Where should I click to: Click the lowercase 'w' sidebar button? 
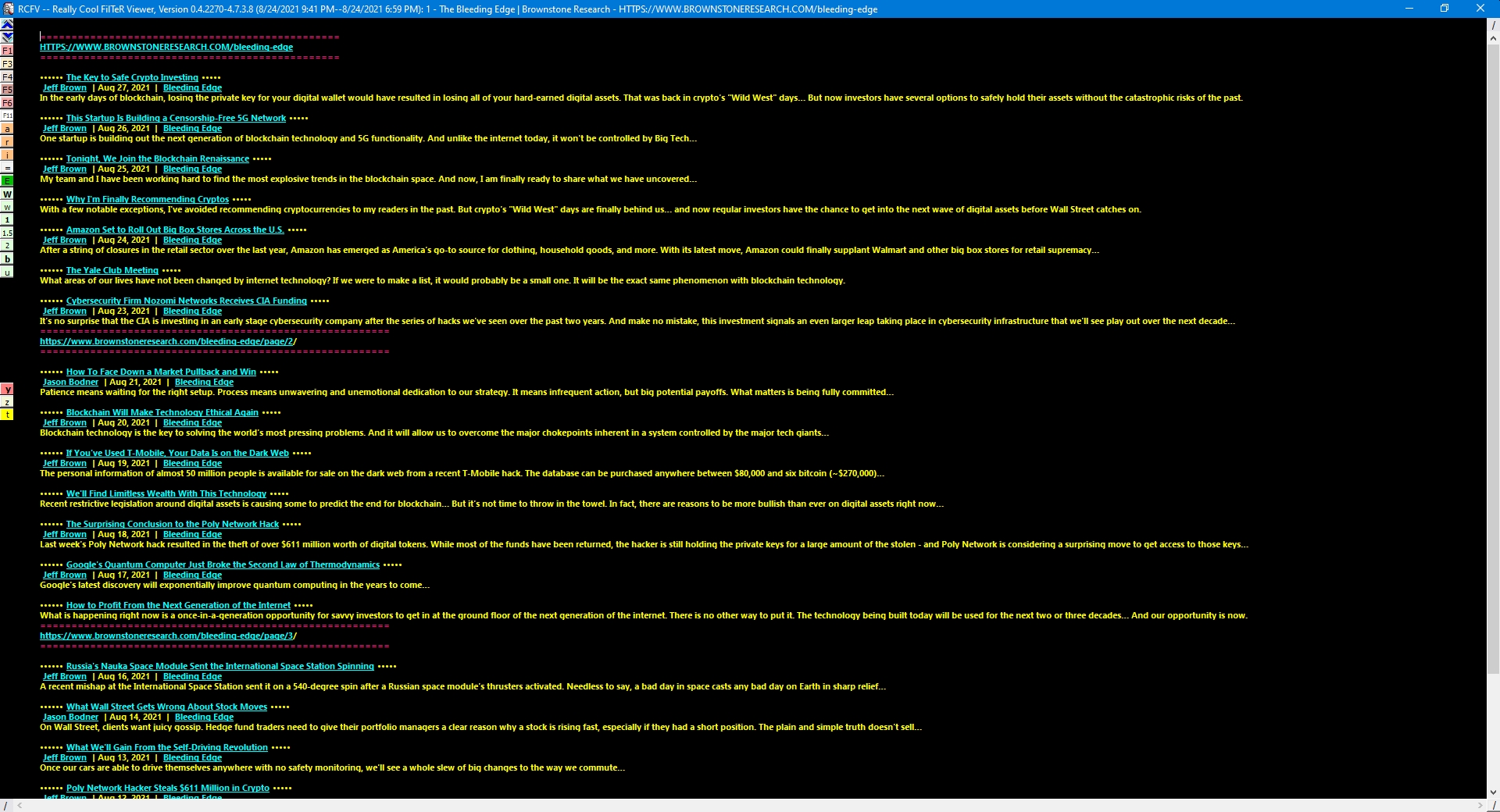point(7,207)
